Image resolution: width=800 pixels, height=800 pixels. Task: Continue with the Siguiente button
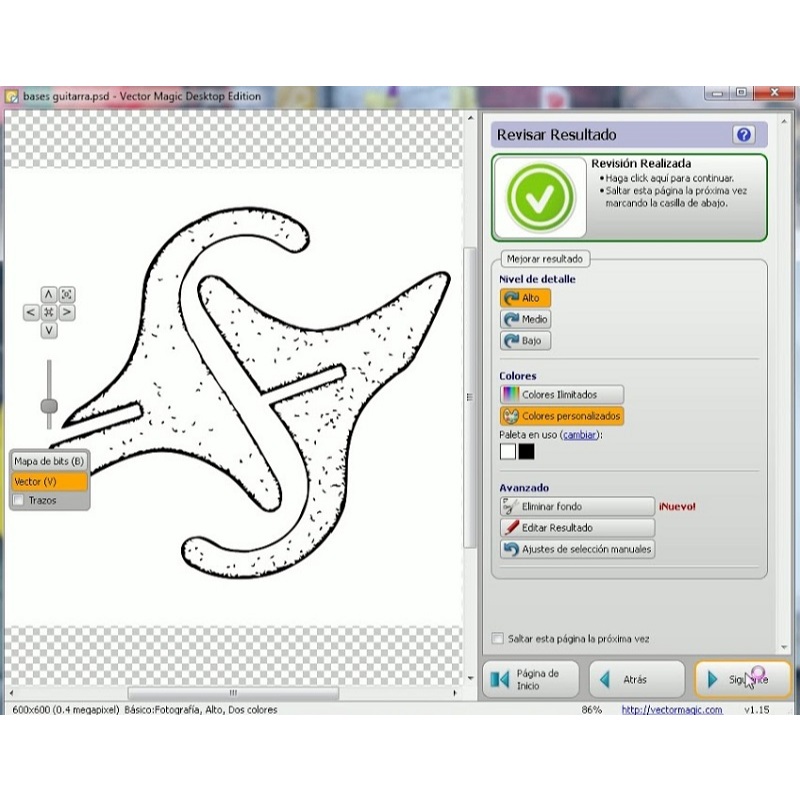[742, 680]
